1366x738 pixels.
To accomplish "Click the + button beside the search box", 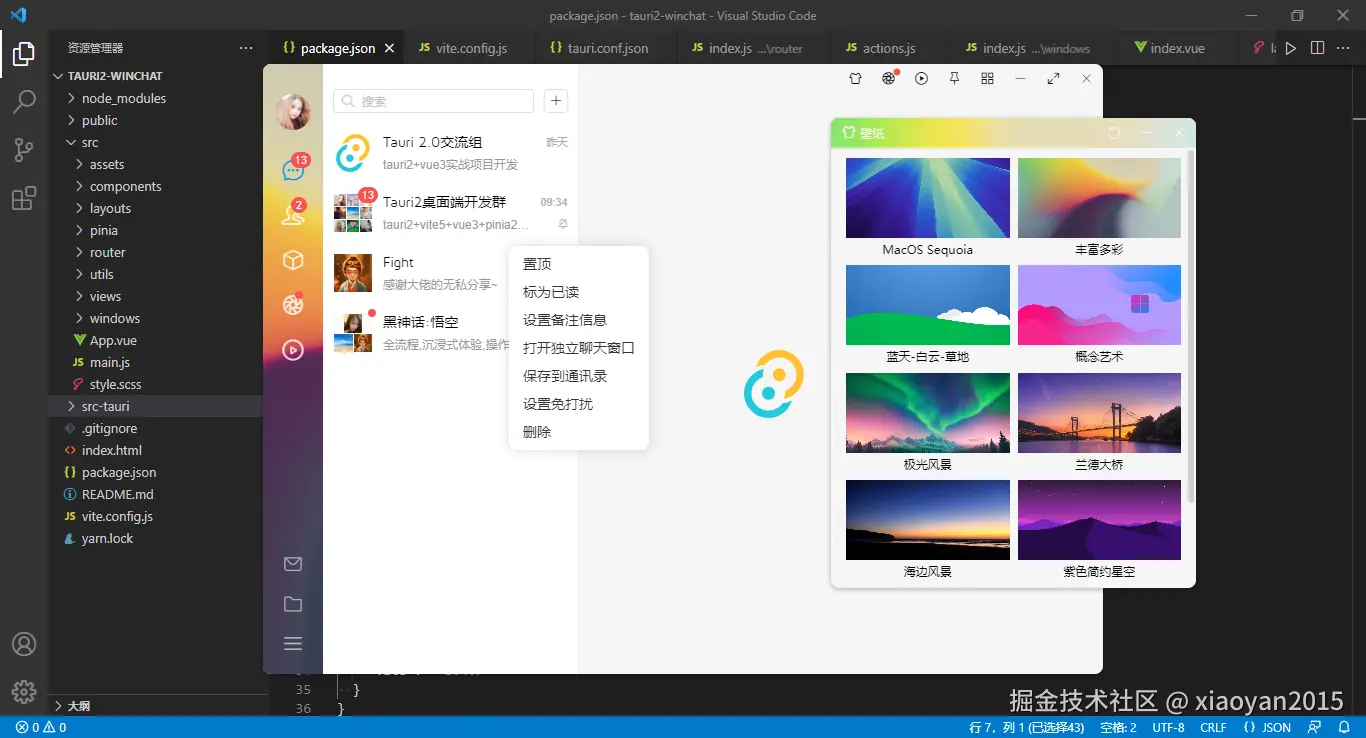I will point(555,101).
